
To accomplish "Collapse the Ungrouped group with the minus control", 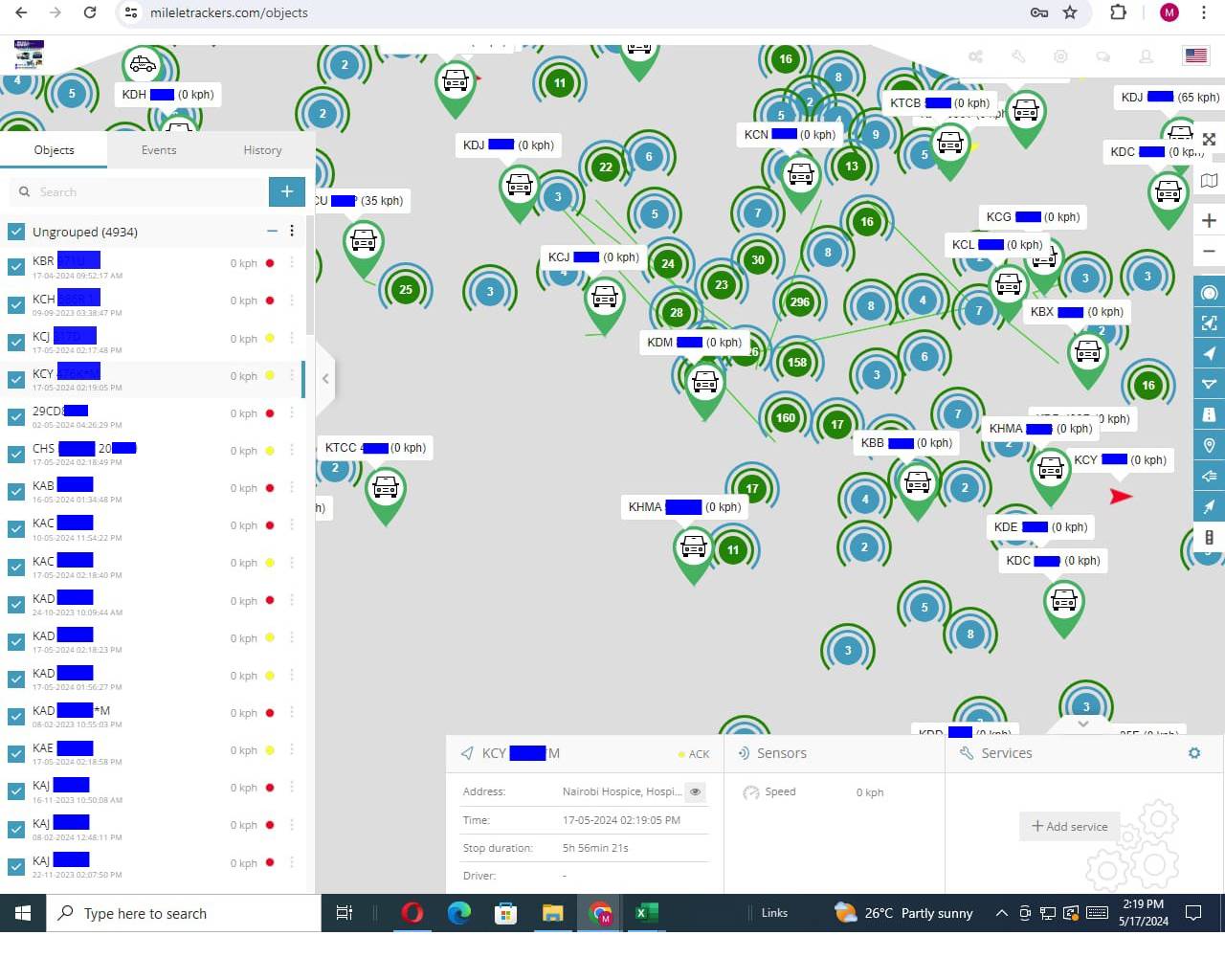I will tap(272, 231).
